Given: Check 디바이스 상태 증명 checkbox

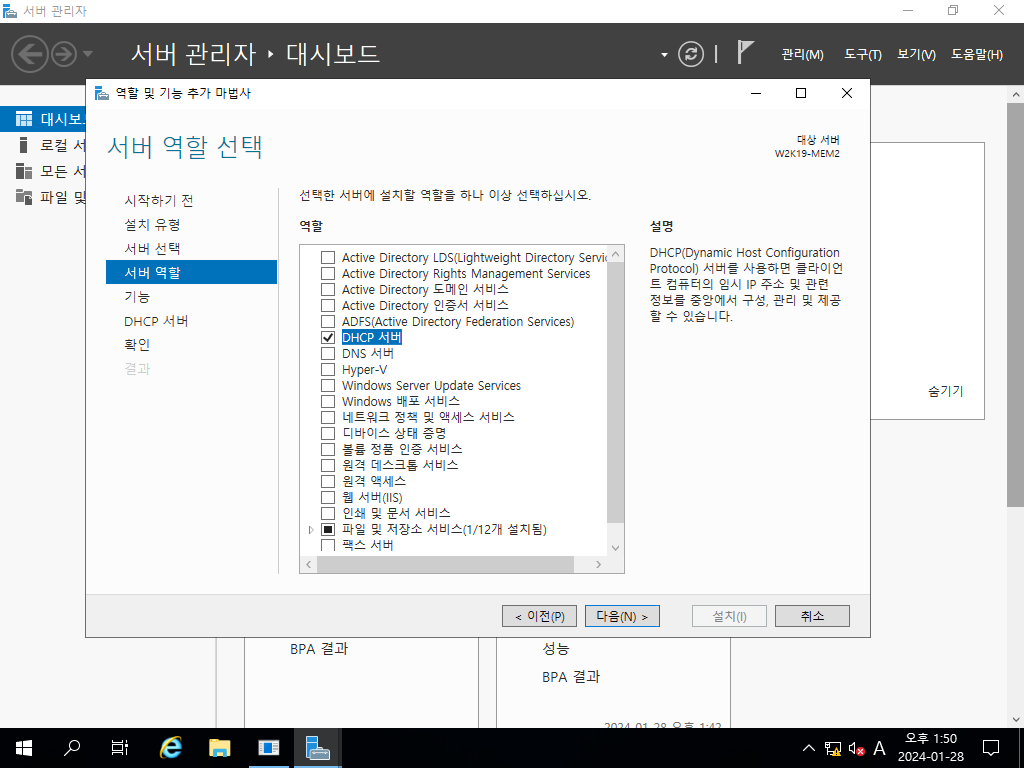Looking at the screenshot, I should point(328,433).
